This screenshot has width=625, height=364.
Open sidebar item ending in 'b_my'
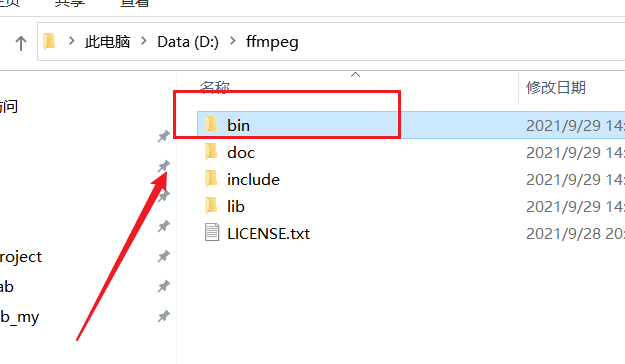[20, 318]
